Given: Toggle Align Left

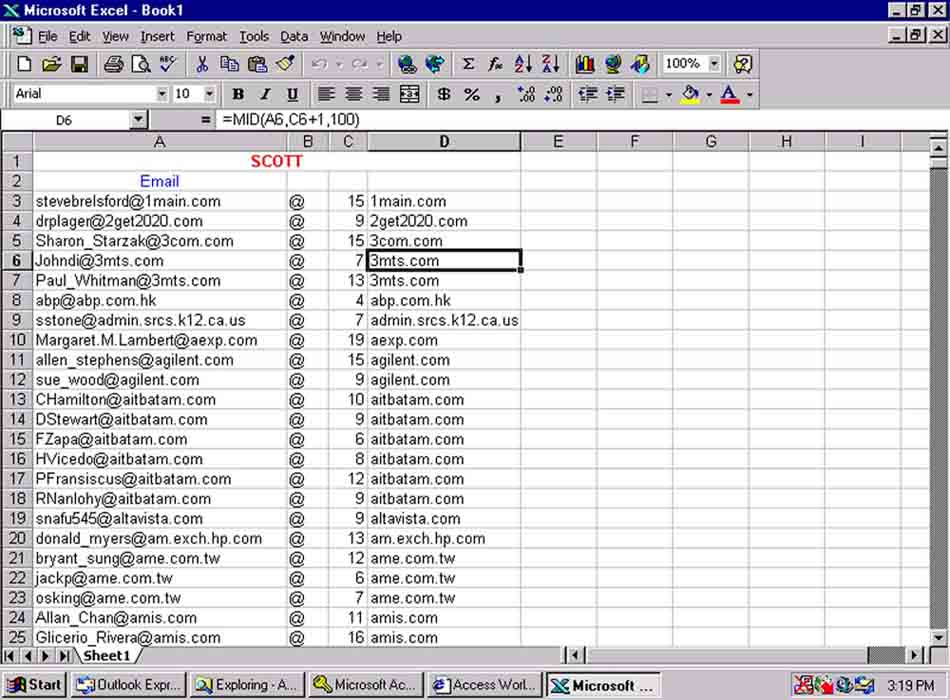Looking at the screenshot, I should click(x=326, y=94).
